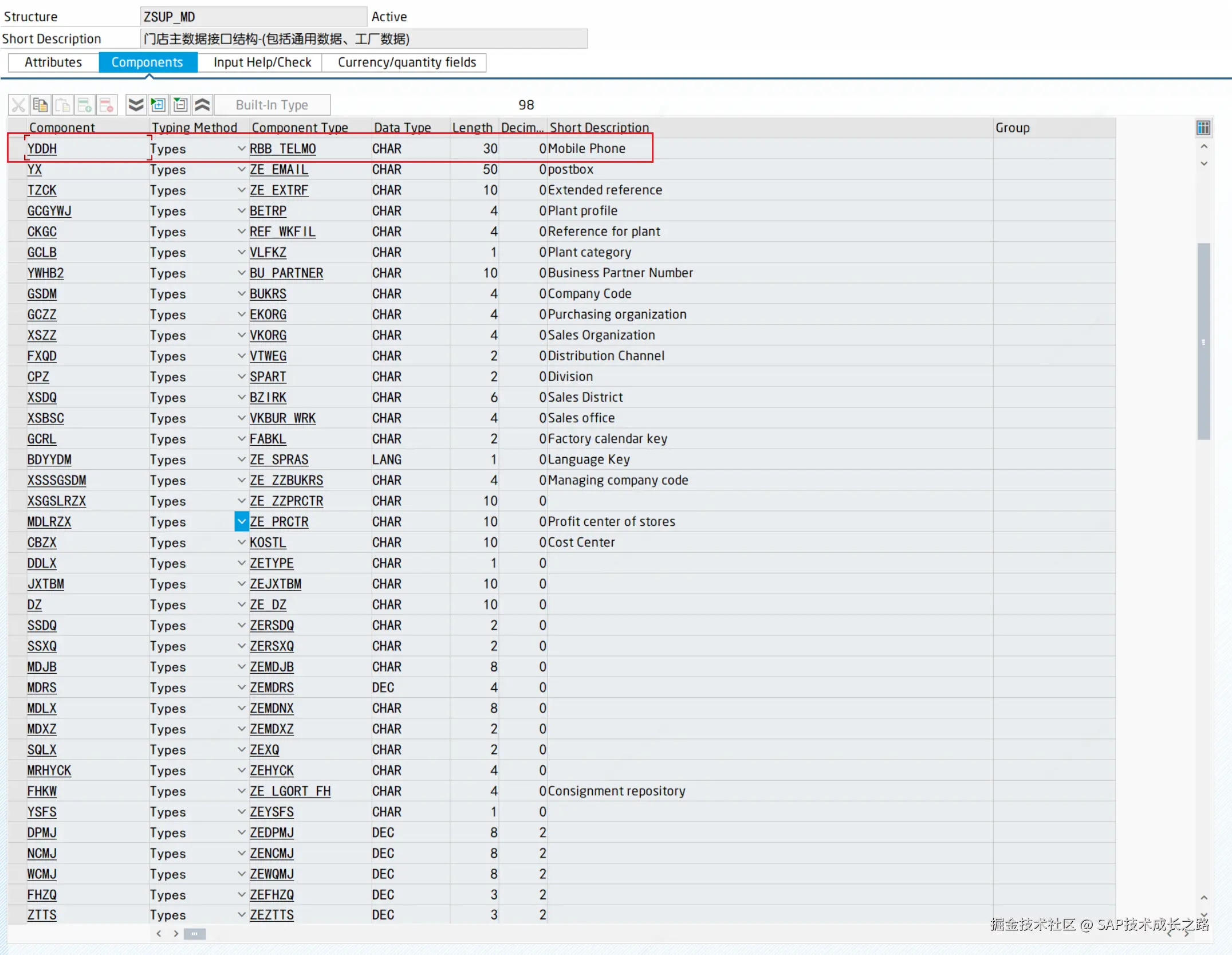Open Typing Method dropdown for BDYYDM row
Image resolution: width=1232 pixels, height=955 pixels.
(241, 459)
